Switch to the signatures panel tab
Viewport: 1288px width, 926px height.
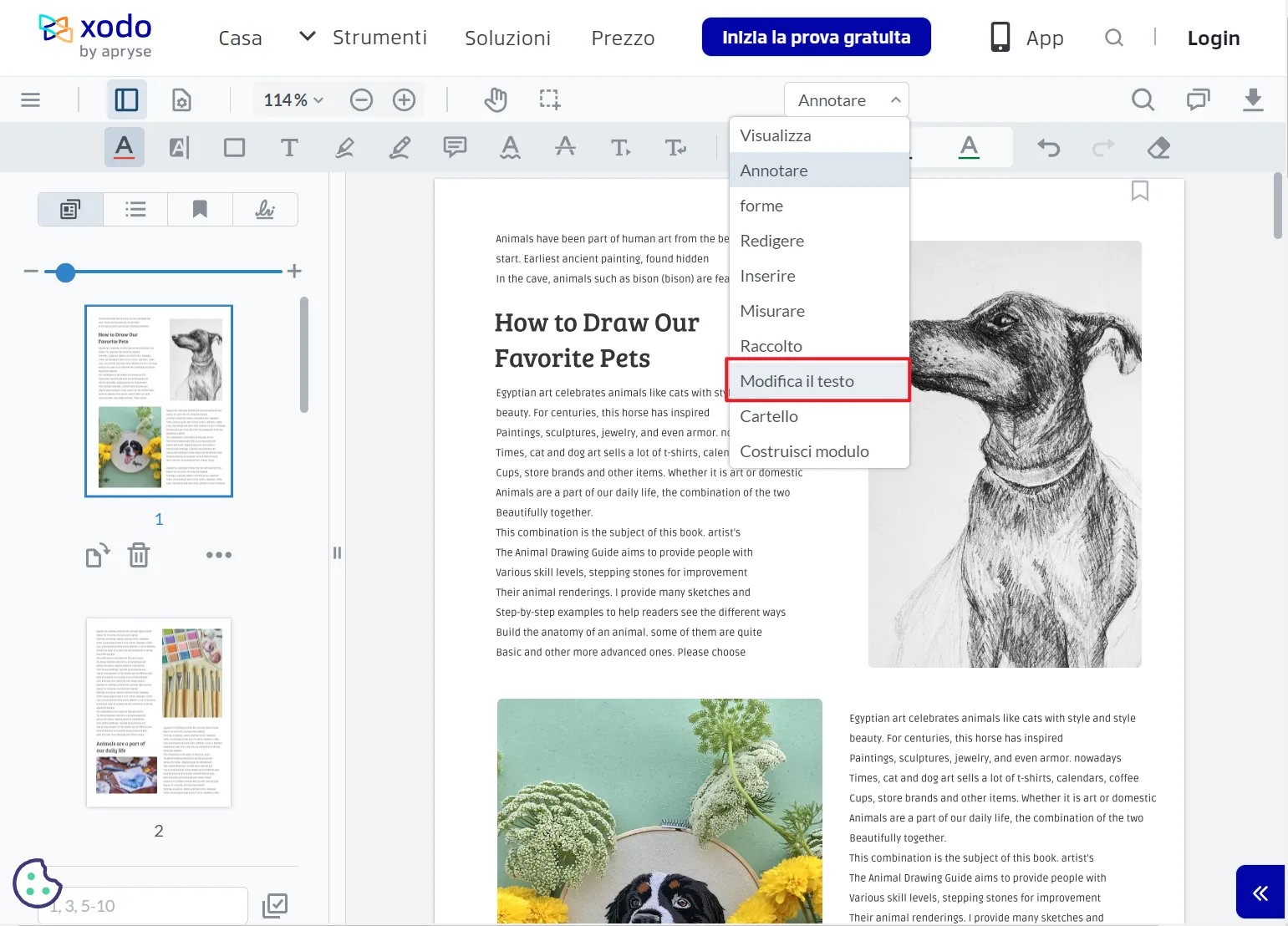pos(265,209)
